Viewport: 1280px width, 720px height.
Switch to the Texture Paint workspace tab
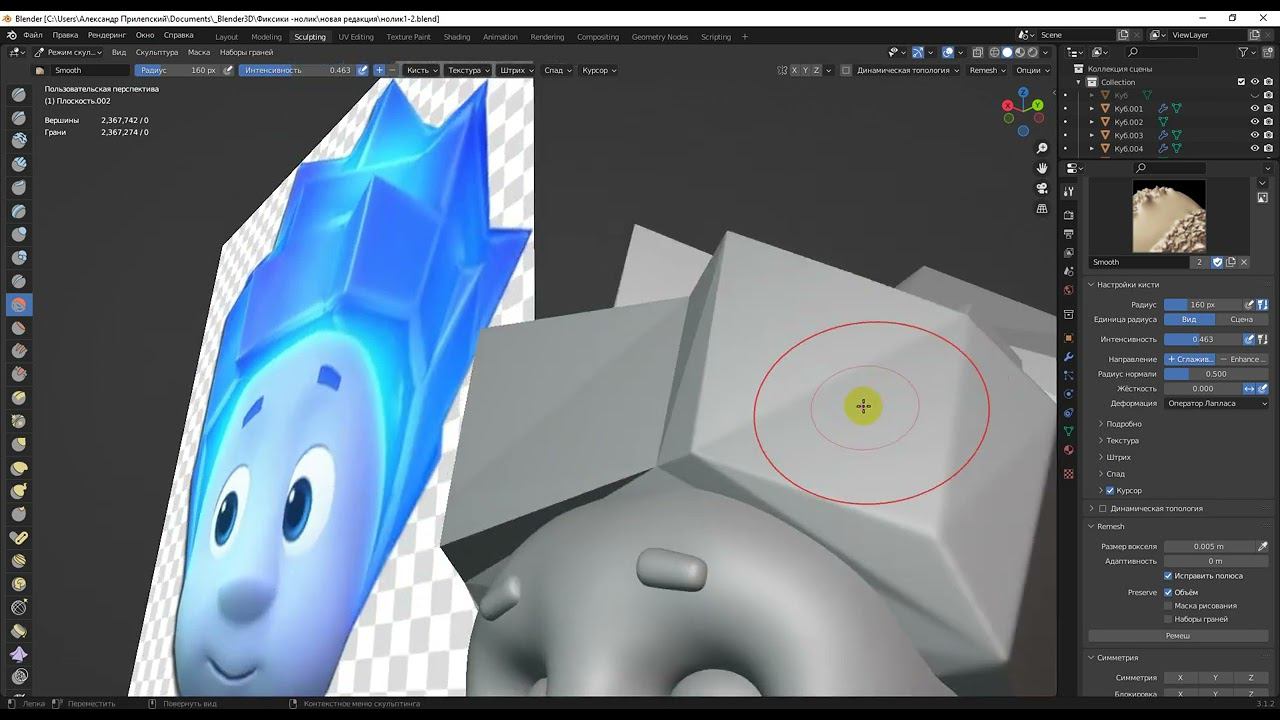(x=408, y=37)
